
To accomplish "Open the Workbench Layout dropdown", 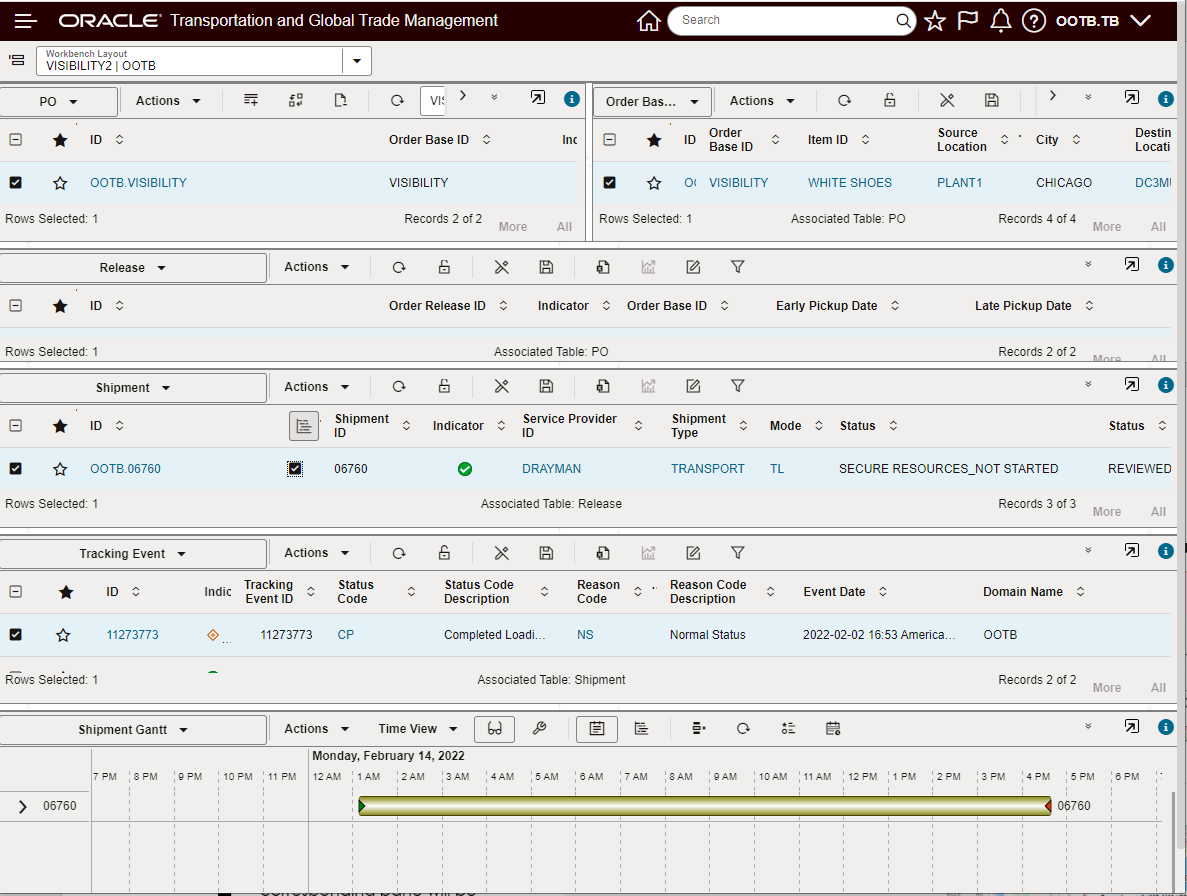I will pyautogui.click(x=356, y=61).
